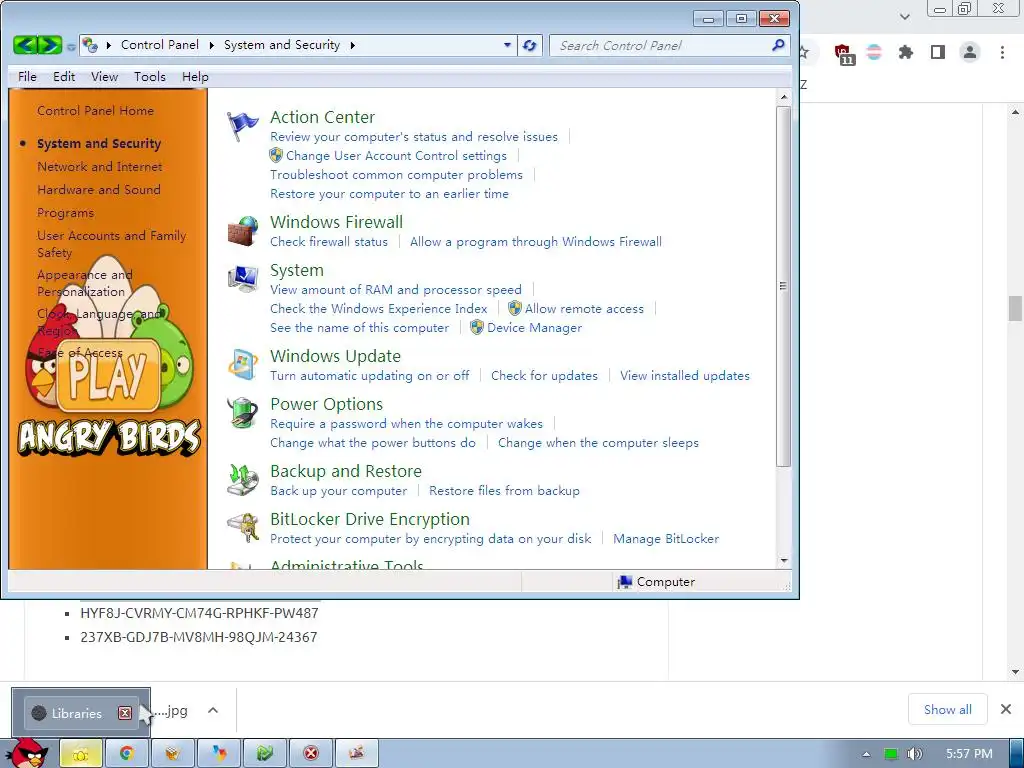The width and height of the screenshot is (1024, 768).
Task: Click the BitLocker Drive Encryption key icon
Action: pos(242,528)
